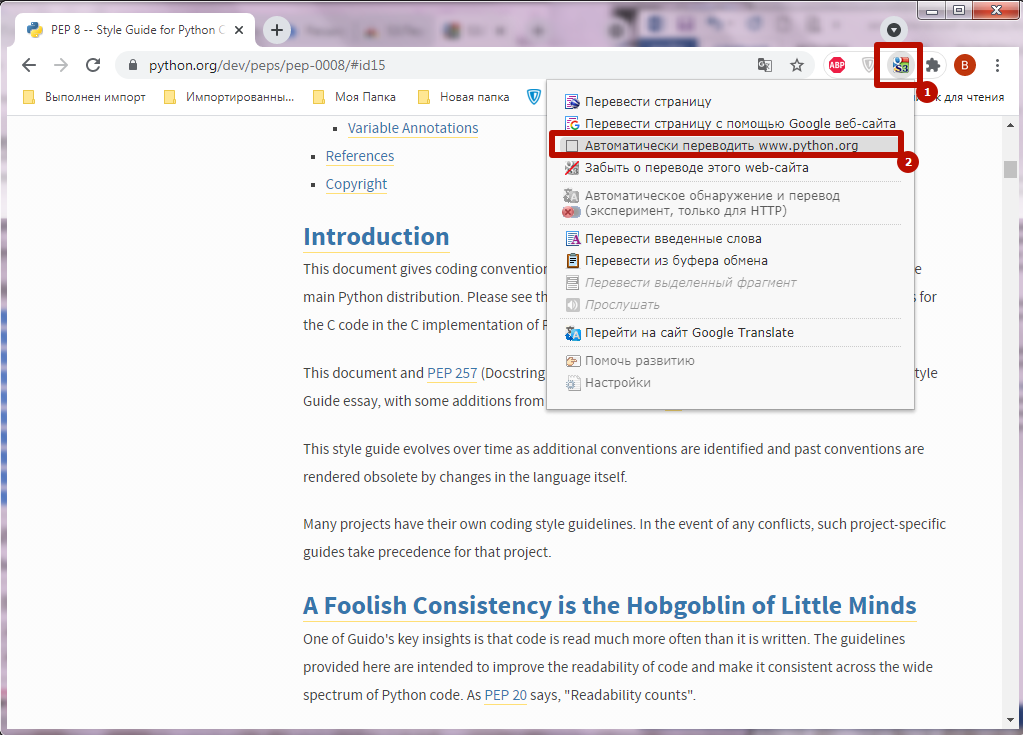Open the ABP Adblock Plus extension
The height and width of the screenshot is (735, 1023).
click(x=837, y=65)
